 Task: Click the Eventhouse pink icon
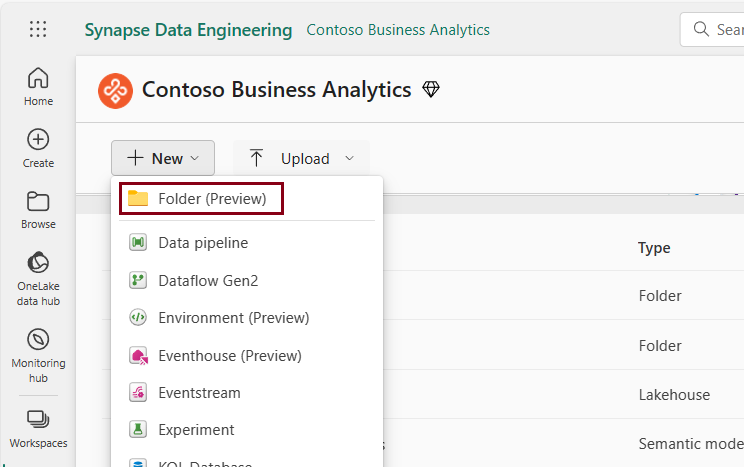point(139,355)
